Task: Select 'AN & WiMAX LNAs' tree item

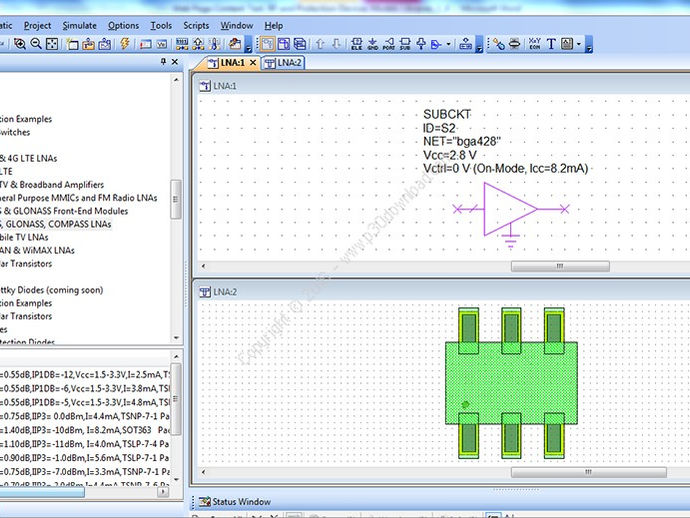Action: [37, 250]
